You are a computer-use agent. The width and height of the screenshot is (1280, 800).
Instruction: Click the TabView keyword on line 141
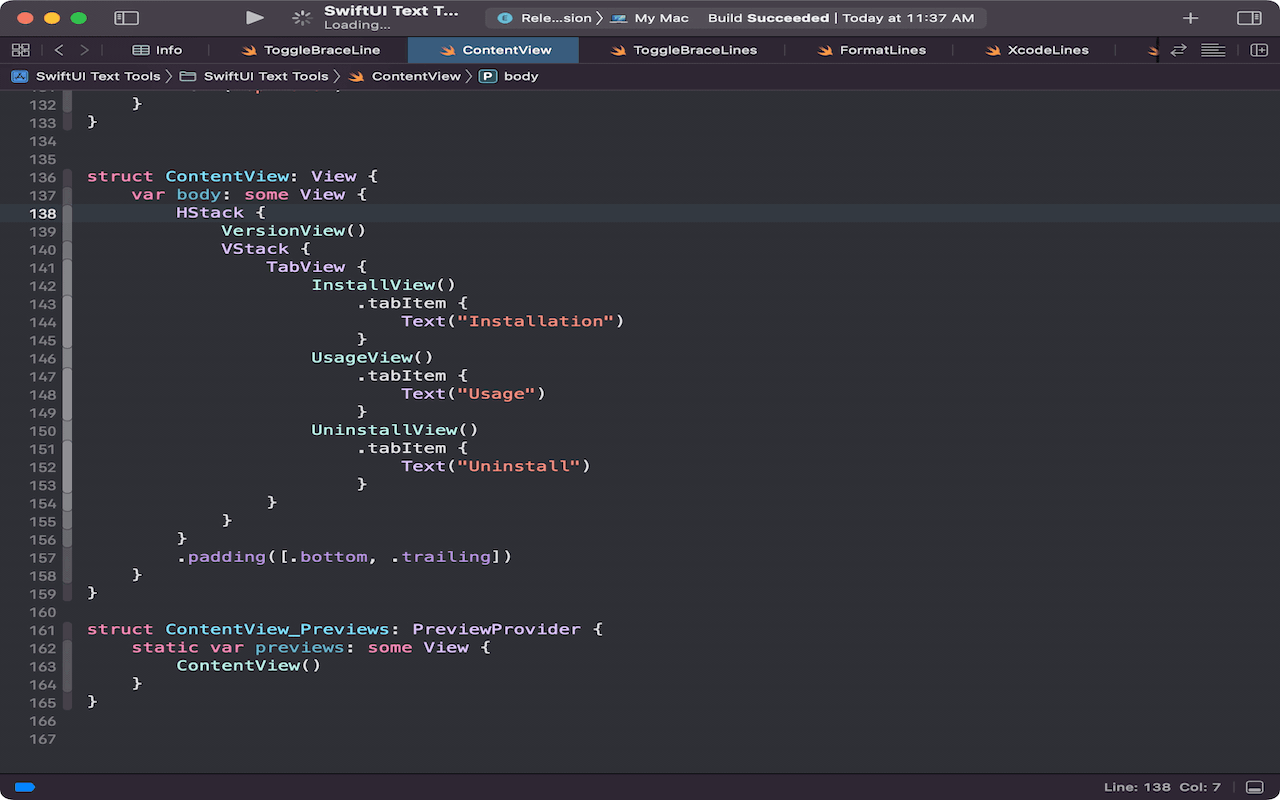pos(306,267)
